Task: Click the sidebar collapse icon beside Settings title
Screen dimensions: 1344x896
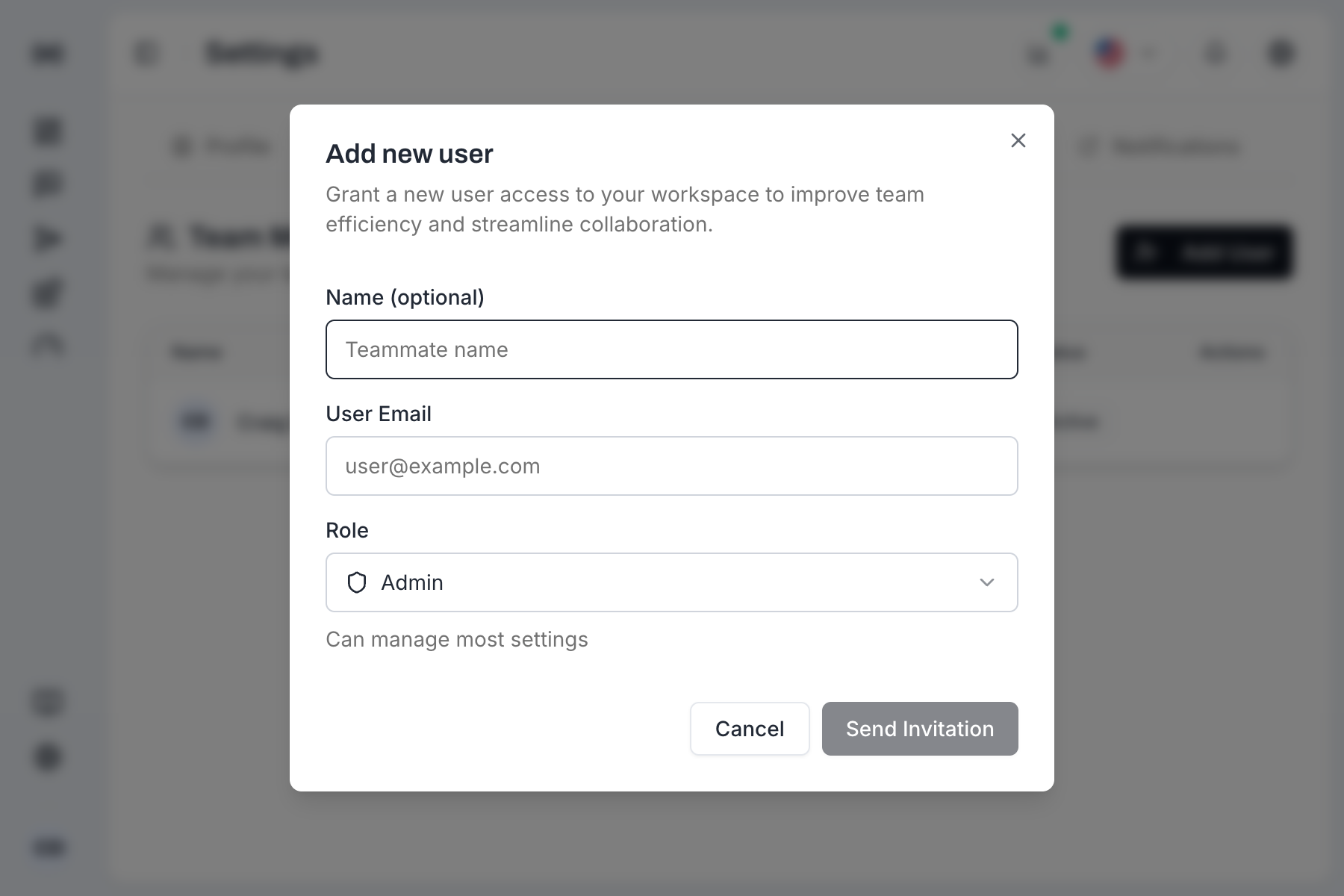Action: pos(146,53)
